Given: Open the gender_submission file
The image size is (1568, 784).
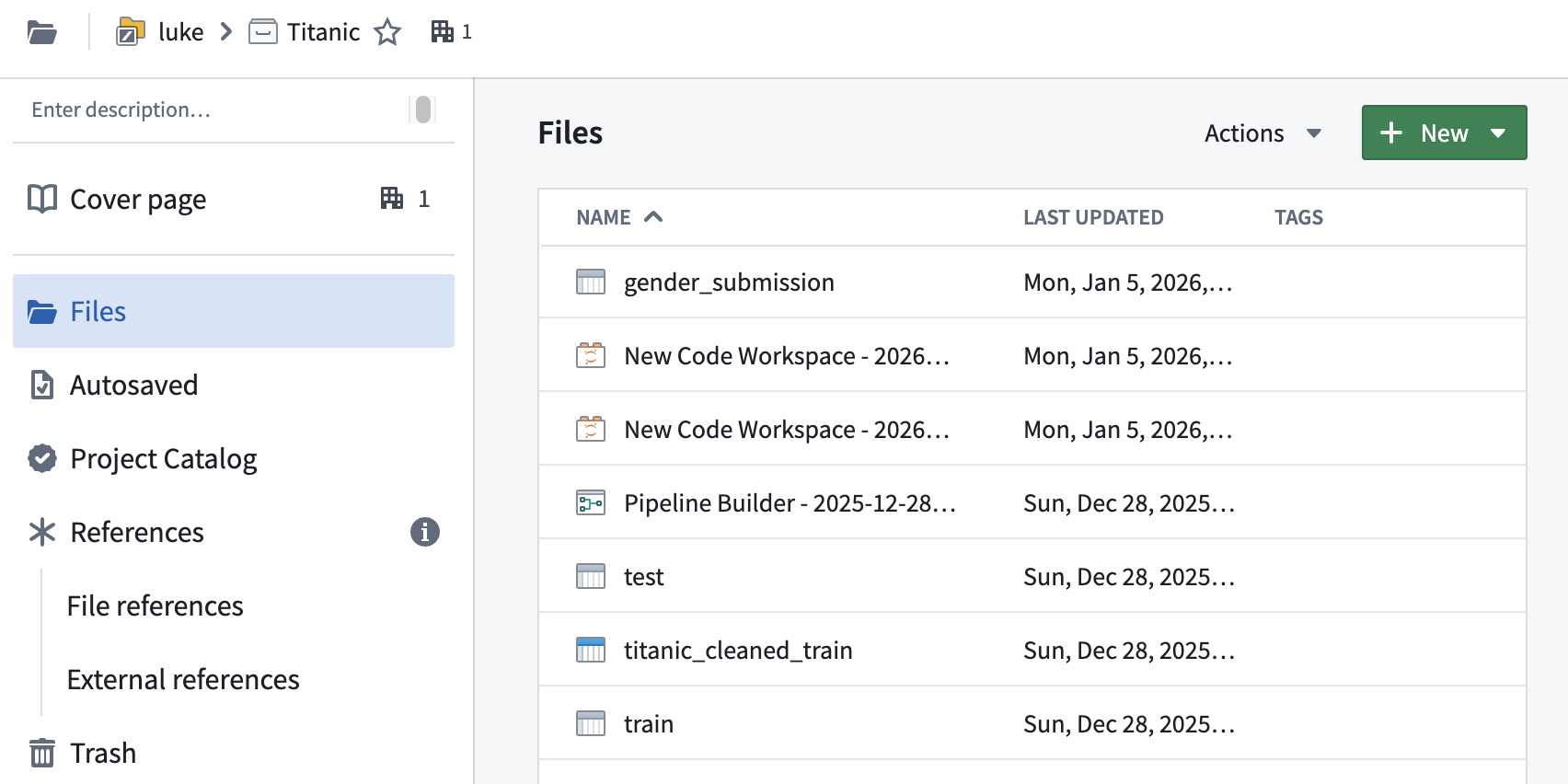Looking at the screenshot, I should 729,282.
